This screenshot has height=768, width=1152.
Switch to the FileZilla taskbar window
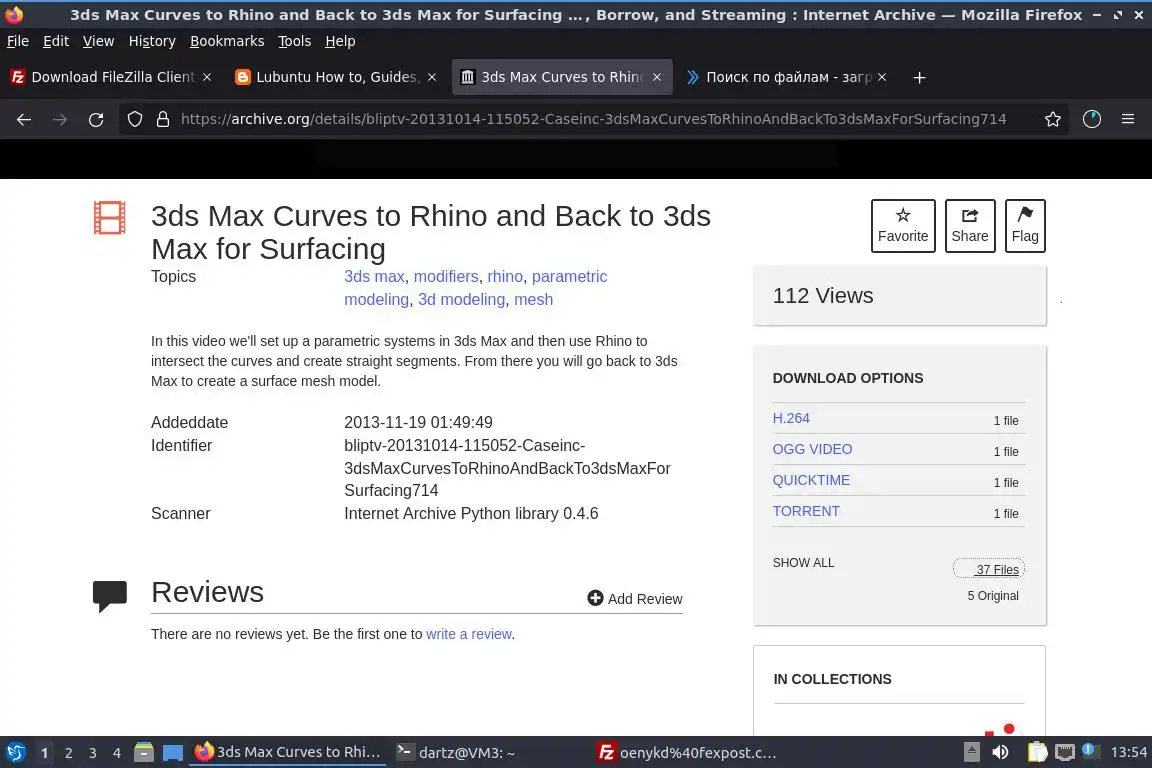687,752
